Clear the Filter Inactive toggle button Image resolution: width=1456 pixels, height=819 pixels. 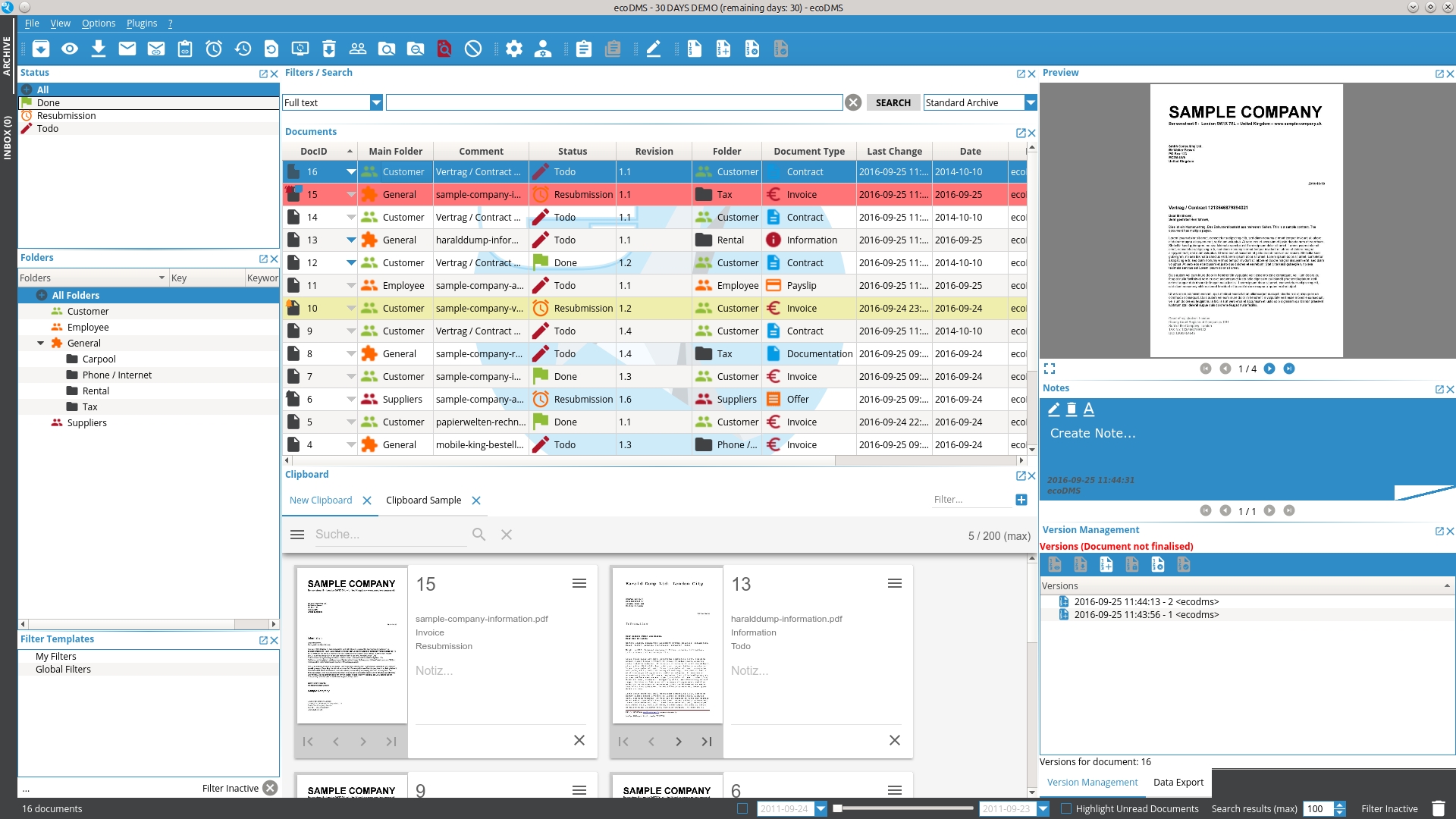270,788
